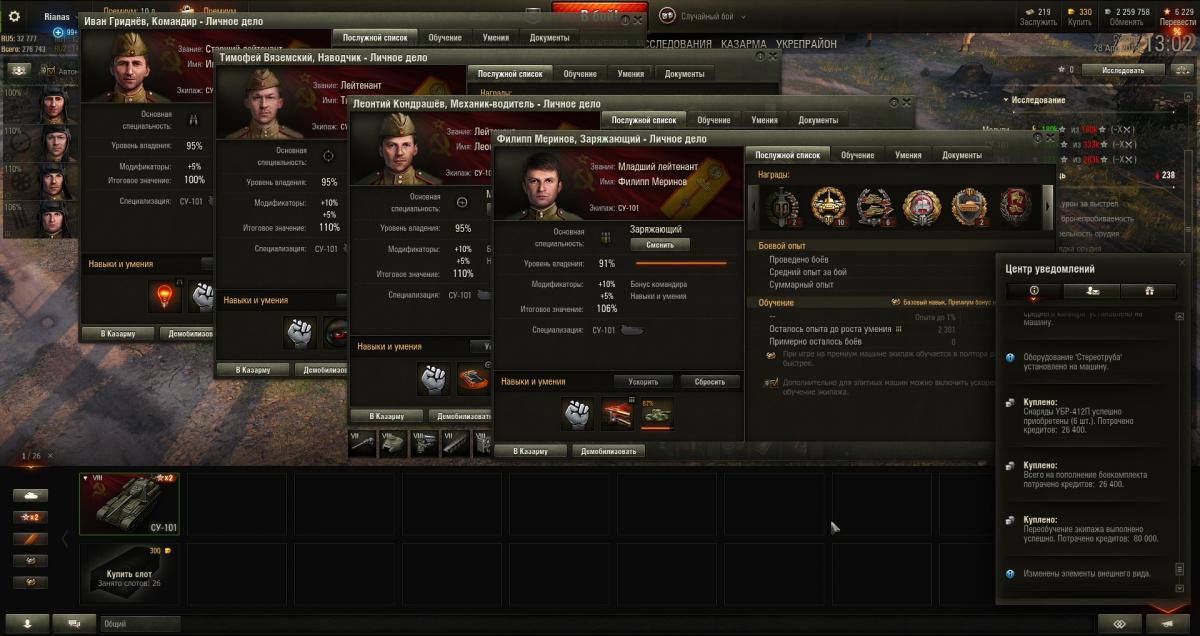Open the УКРЕПРАЙОН main menu item
This screenshot has height=636, width=1200.
pos(807,44)
